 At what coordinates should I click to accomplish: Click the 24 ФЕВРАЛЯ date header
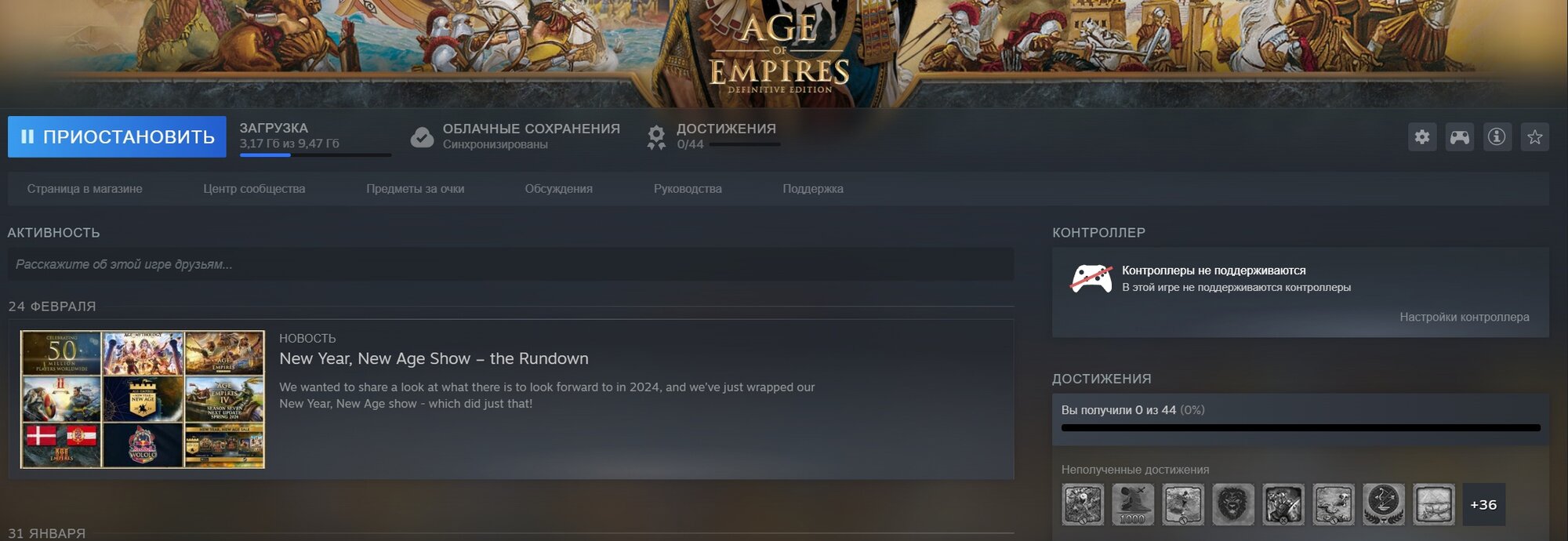click(x=52, y=307)
